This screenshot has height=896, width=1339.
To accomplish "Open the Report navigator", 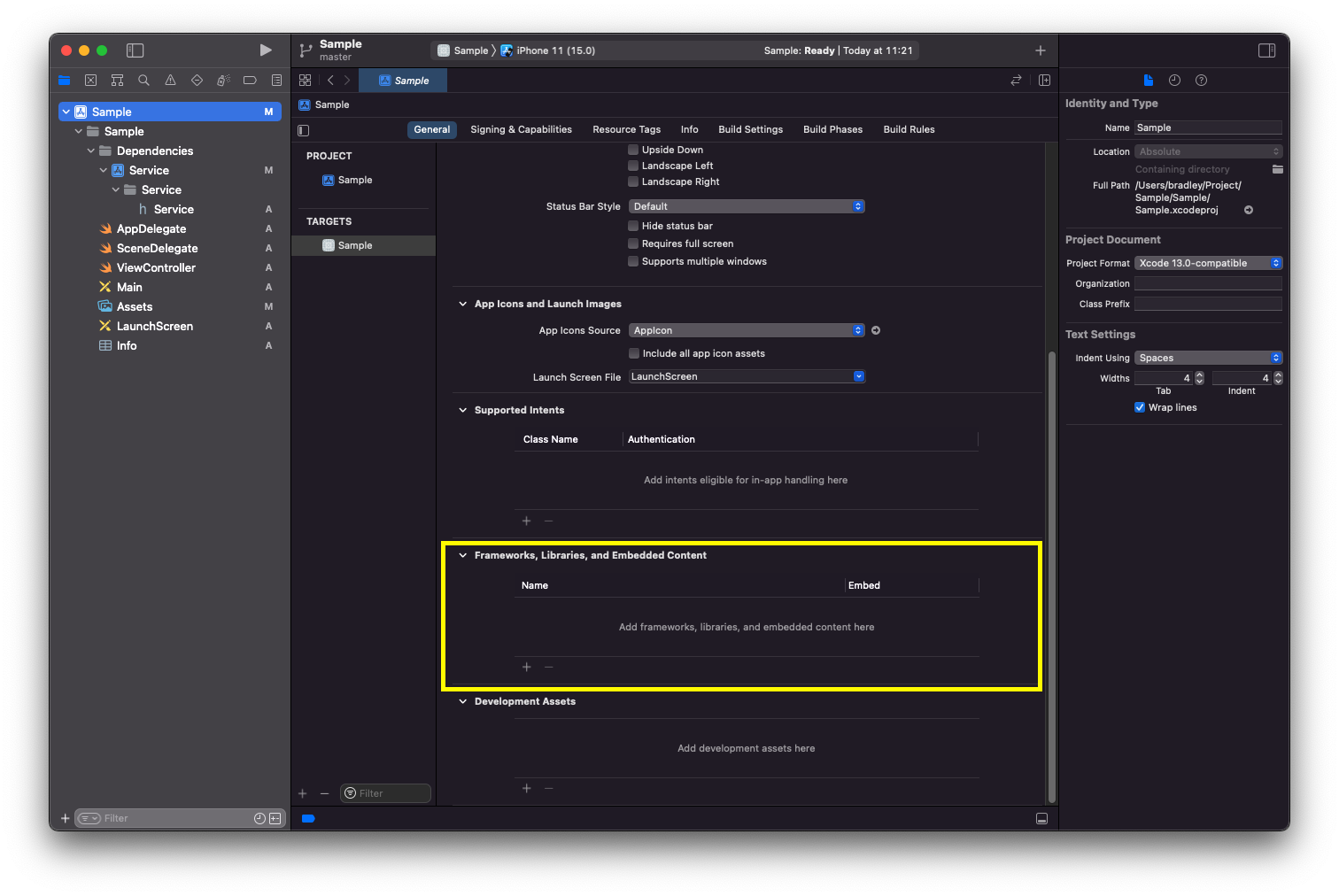I will click(276, 81).
